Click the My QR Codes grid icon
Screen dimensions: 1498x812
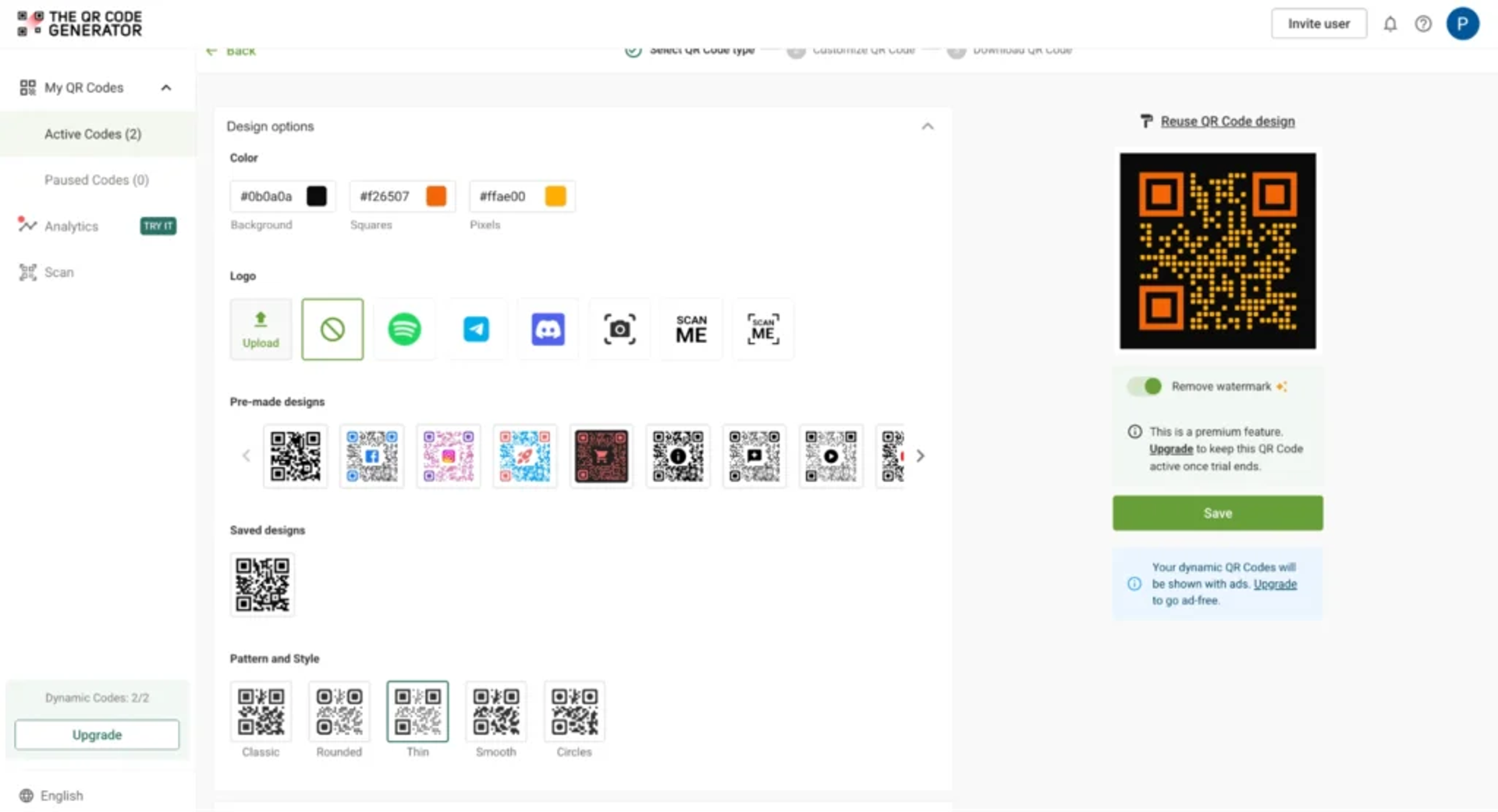pyautogui.click(x=27, y=87)
